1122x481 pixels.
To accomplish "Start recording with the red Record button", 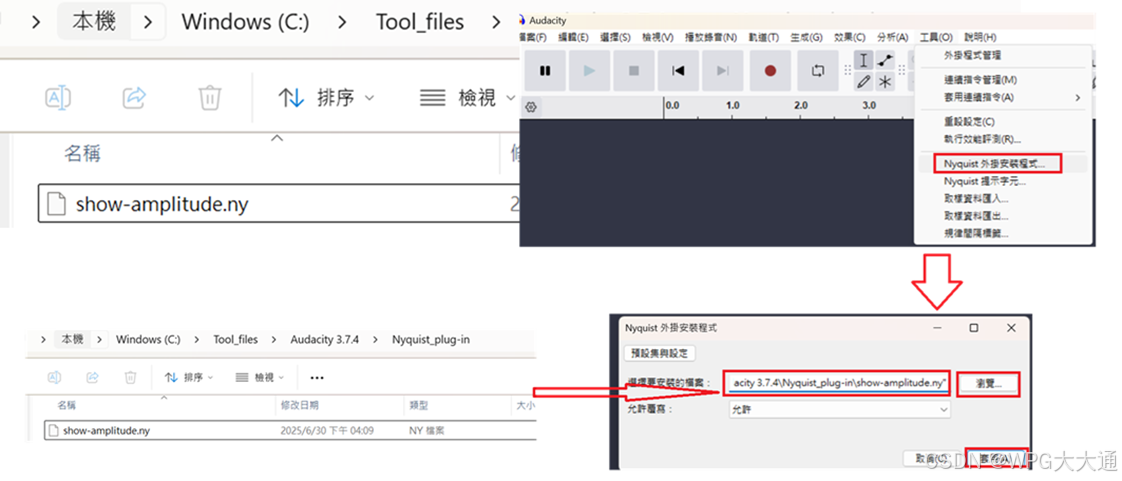I will coord(770,70).
